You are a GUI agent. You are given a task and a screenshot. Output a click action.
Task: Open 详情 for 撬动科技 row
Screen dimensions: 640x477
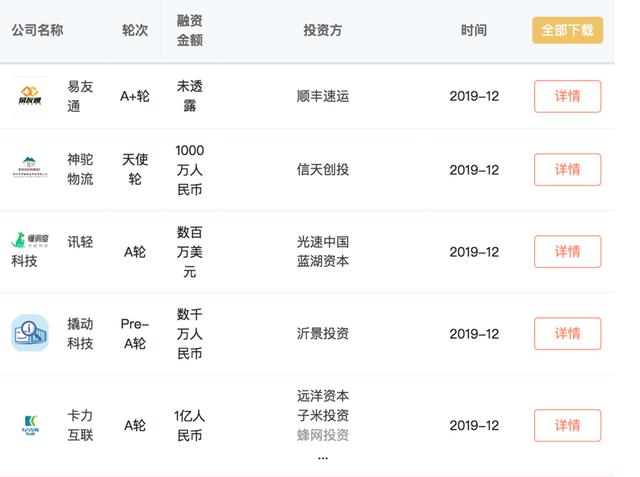(567, 334)
